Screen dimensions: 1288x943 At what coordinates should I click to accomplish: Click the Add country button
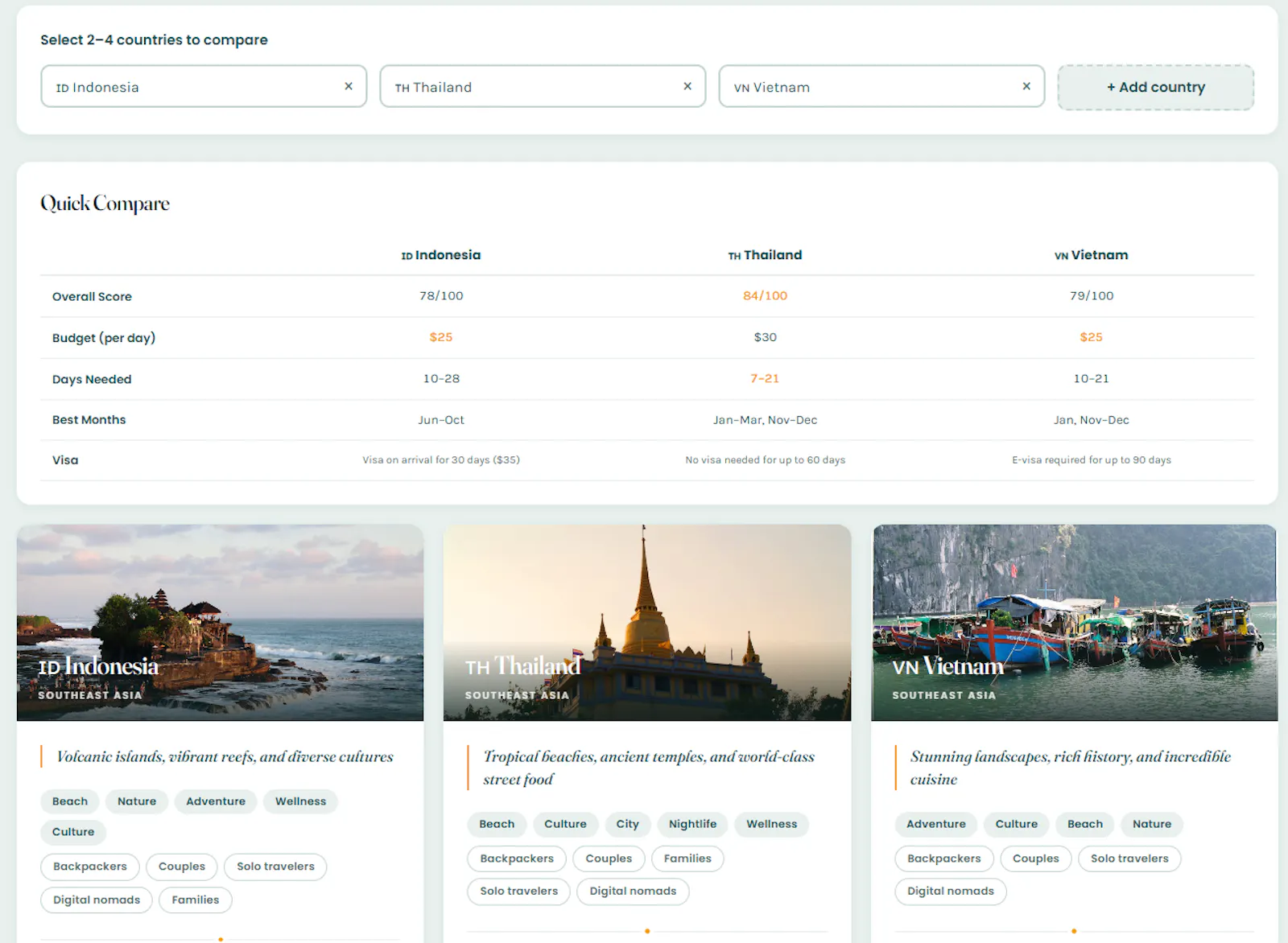[1155, 87]
